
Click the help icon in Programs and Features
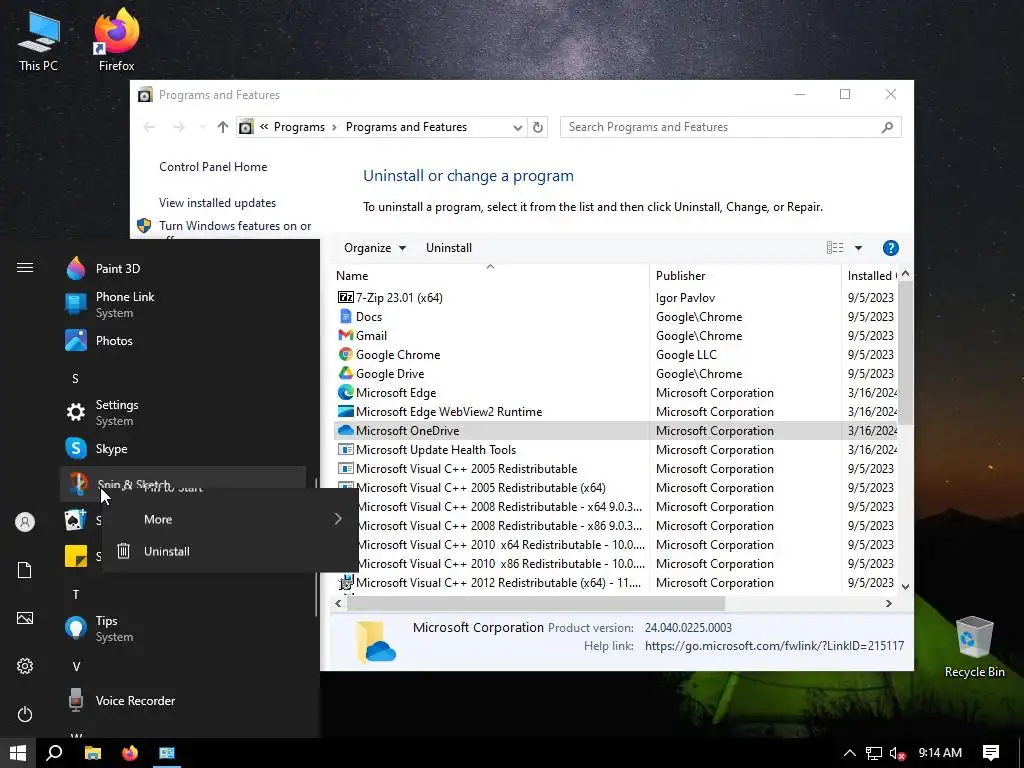890,248
